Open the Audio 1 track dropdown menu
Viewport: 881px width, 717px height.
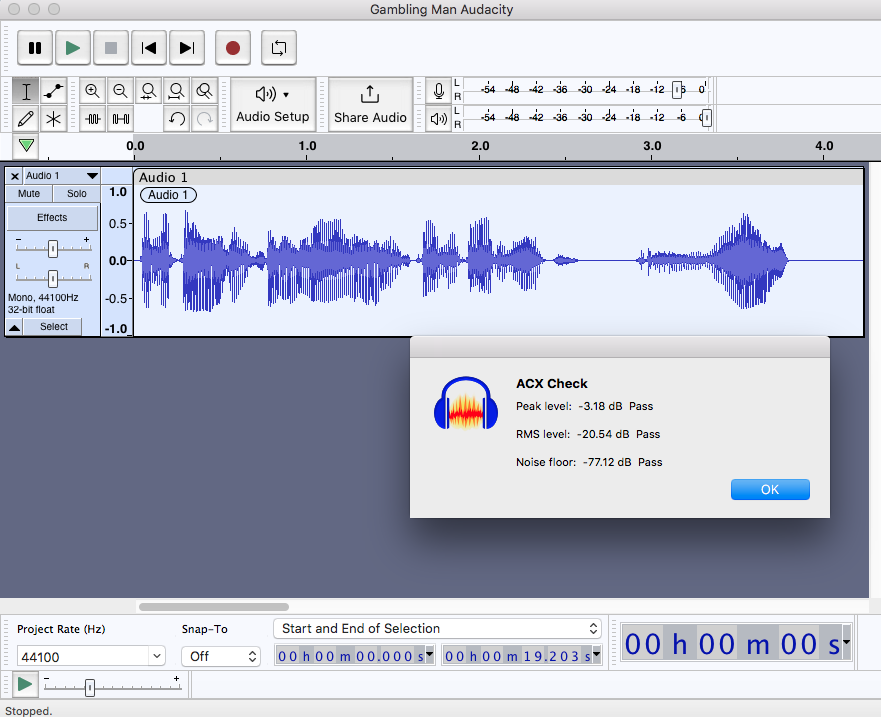click(62, 176)
